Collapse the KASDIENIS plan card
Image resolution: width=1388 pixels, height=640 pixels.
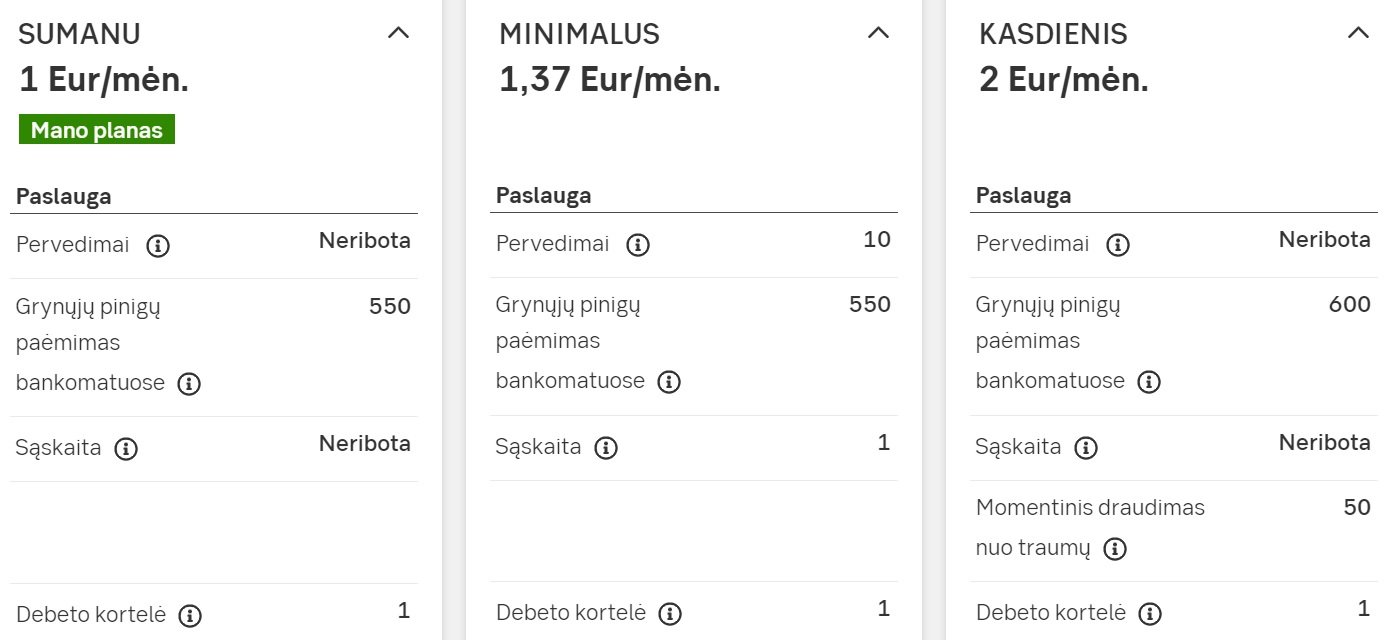[x=1358, y=33]
